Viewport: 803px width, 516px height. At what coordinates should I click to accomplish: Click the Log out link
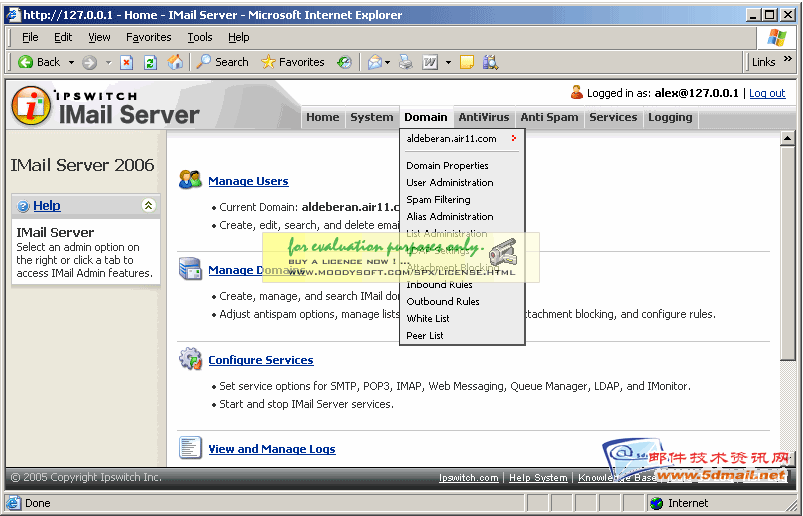tap(767, 93)
